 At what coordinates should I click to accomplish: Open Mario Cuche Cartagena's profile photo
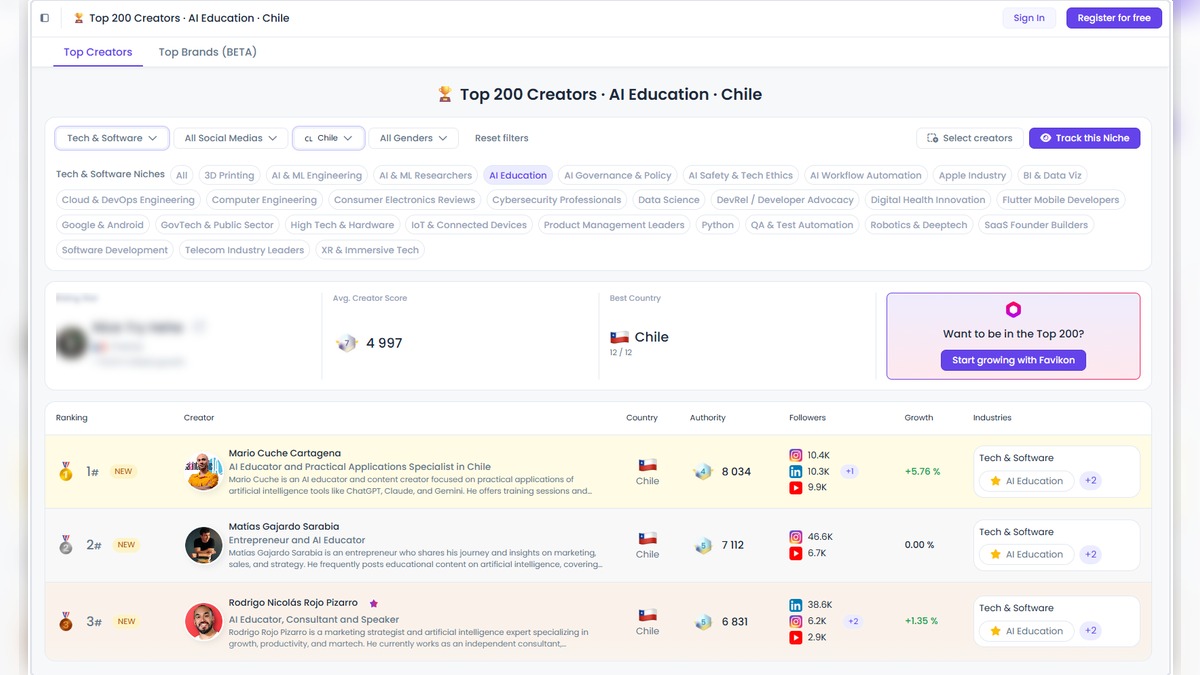pos(204,471)
